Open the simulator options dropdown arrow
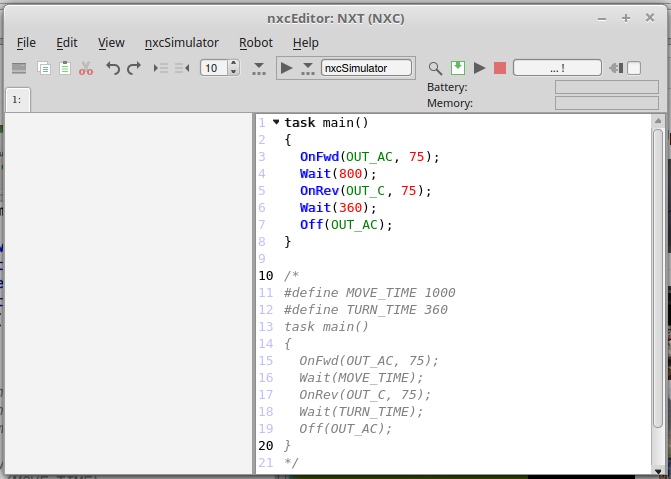Image resolution: width=671 pixels, height=479 pixels. [308, 68]
